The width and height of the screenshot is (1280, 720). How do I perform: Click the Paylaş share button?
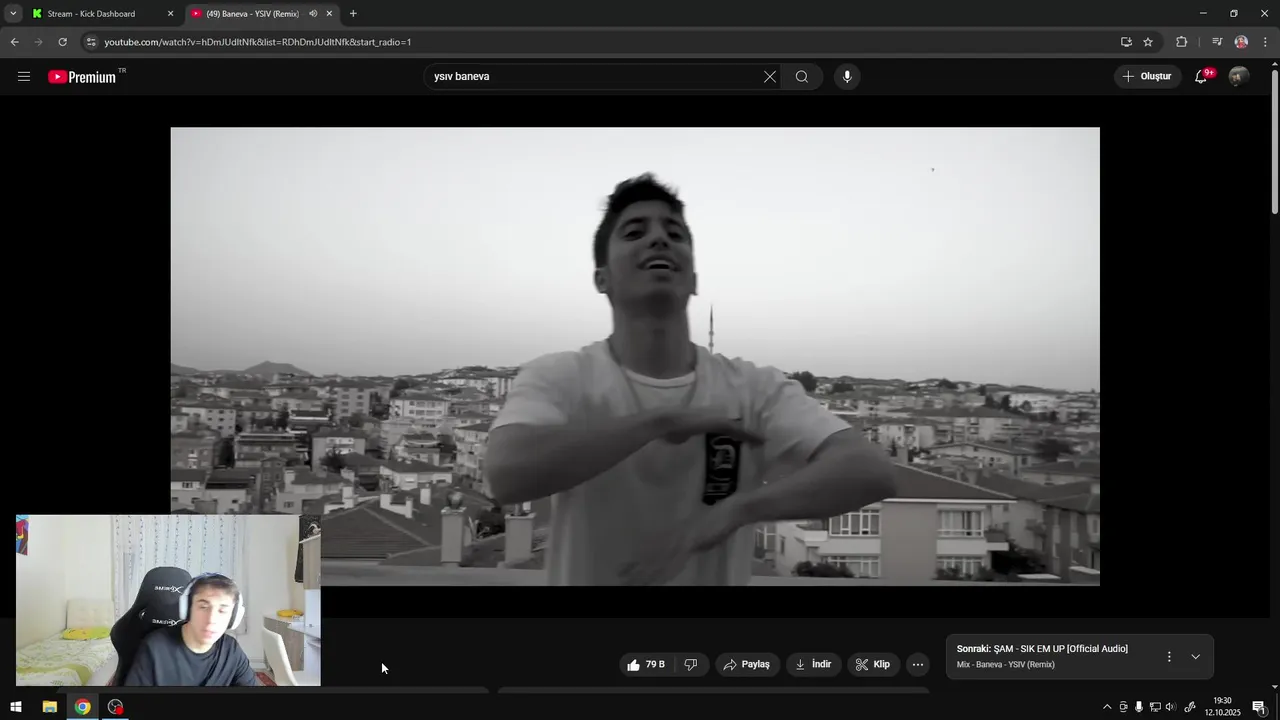click(747, 664)
